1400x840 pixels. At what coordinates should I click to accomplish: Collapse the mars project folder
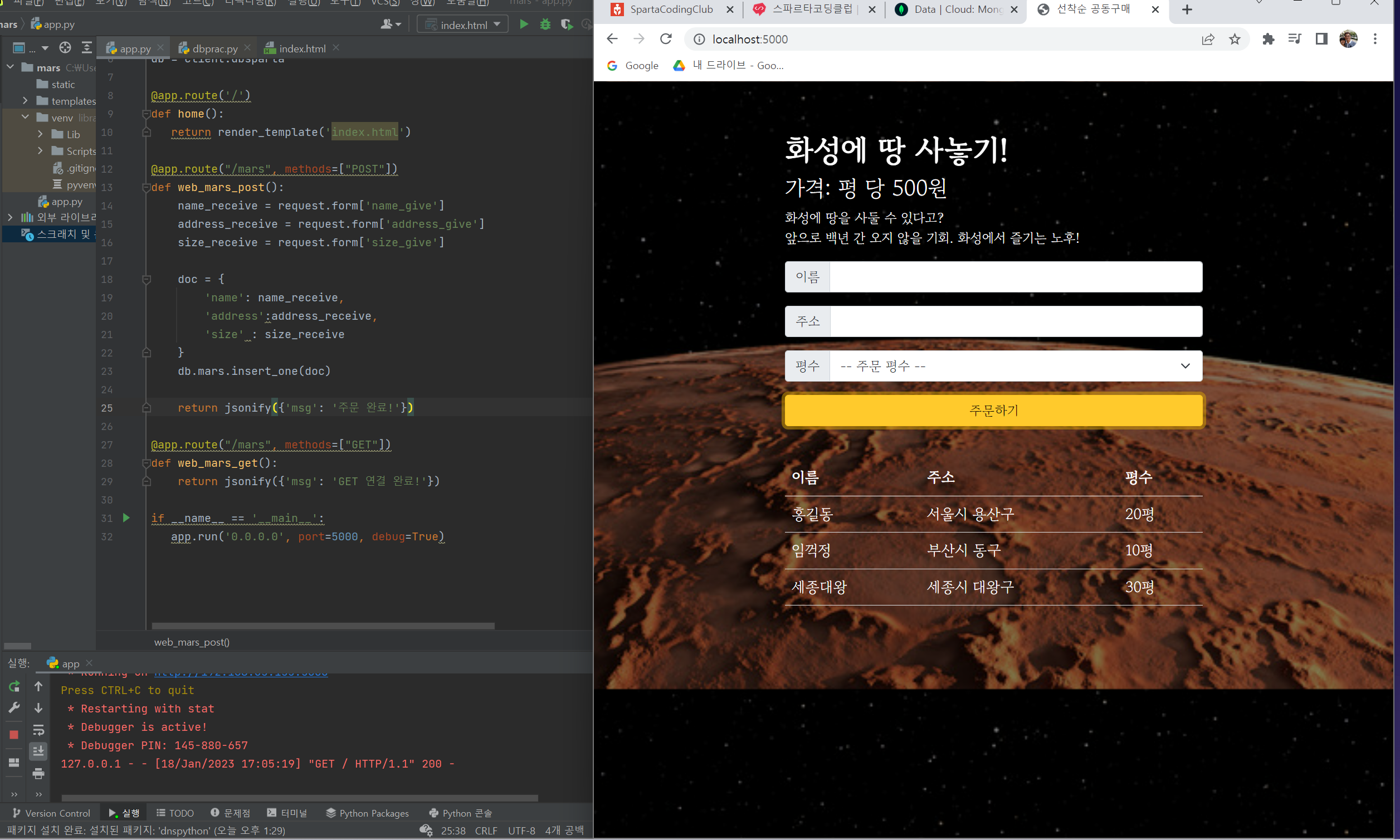tap(10, 67)
